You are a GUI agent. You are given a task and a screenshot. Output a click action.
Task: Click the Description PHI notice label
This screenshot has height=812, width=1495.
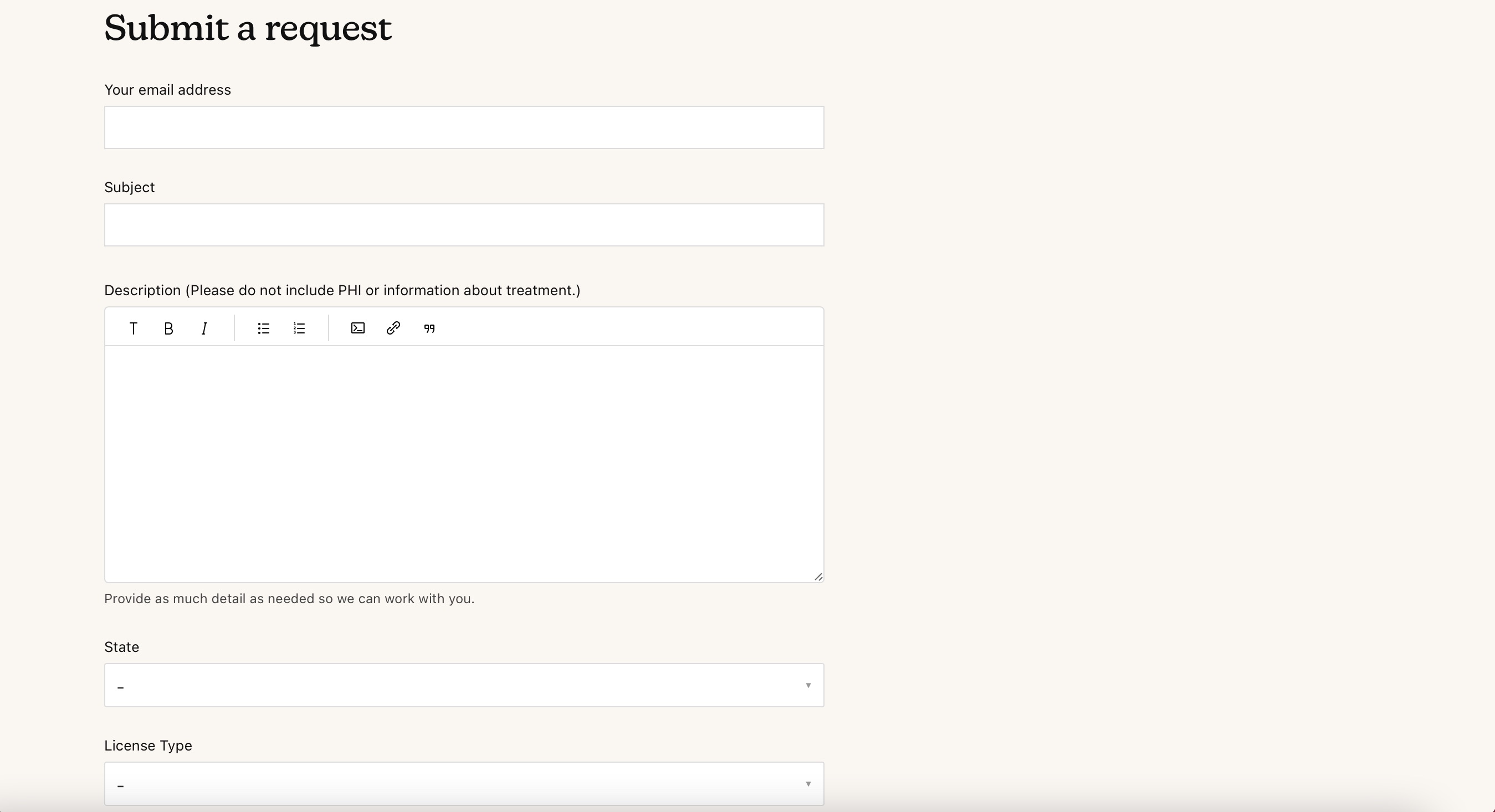click(342, 291)
